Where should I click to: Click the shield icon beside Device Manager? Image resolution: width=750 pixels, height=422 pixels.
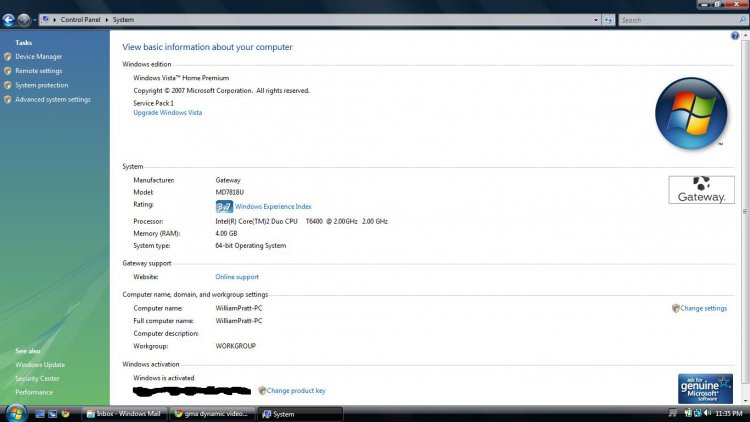point(7,56)
